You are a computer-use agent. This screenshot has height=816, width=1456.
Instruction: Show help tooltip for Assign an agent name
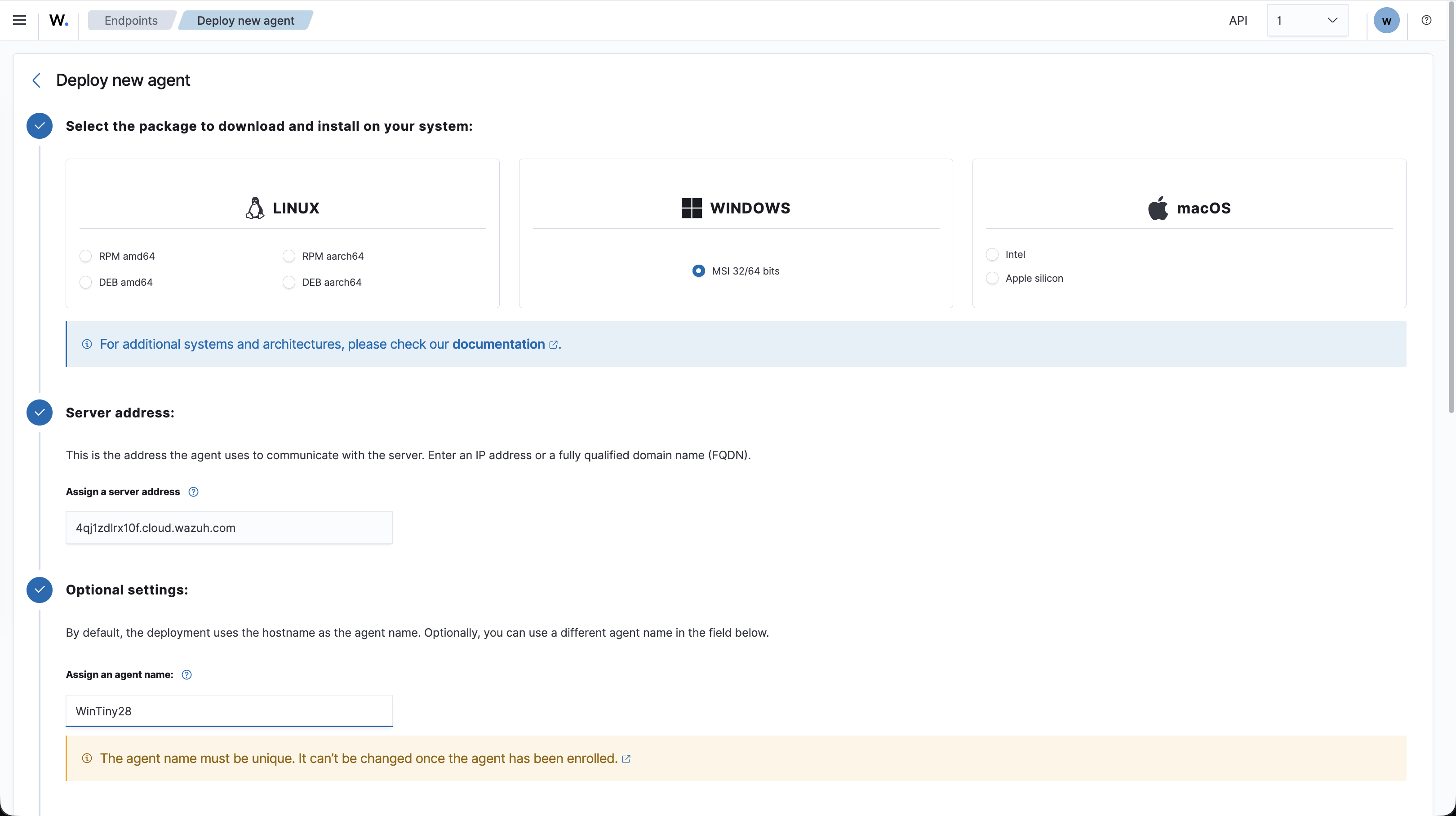(x=186, y=675)
